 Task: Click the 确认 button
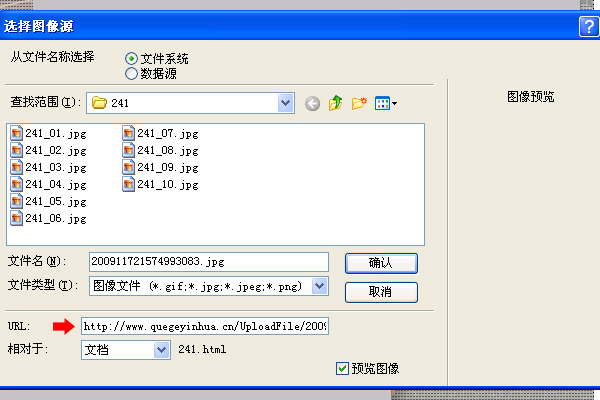tap(380, 262)
